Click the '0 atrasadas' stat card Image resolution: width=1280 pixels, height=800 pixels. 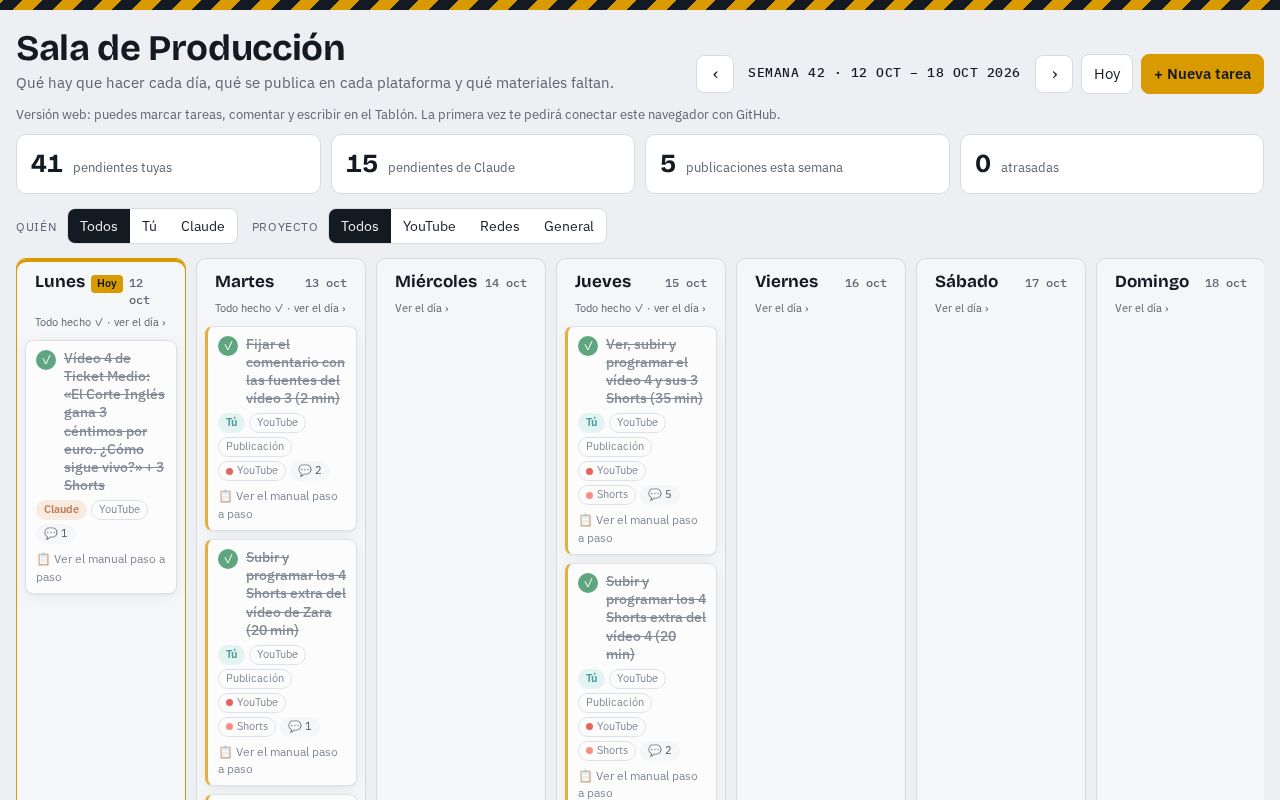tap(1112, 164)
